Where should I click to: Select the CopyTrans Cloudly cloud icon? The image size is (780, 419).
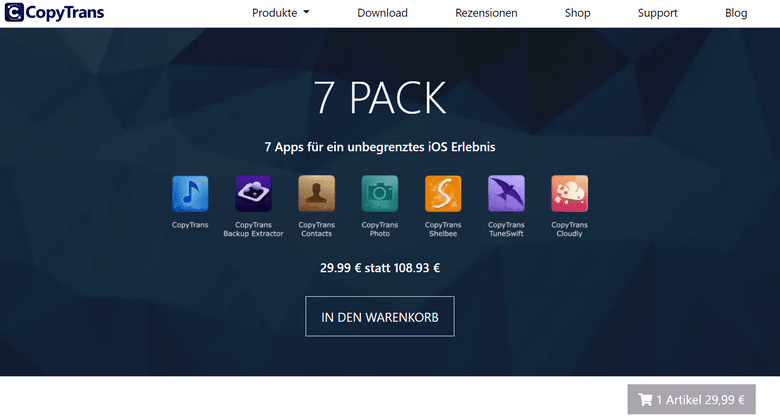569,194
